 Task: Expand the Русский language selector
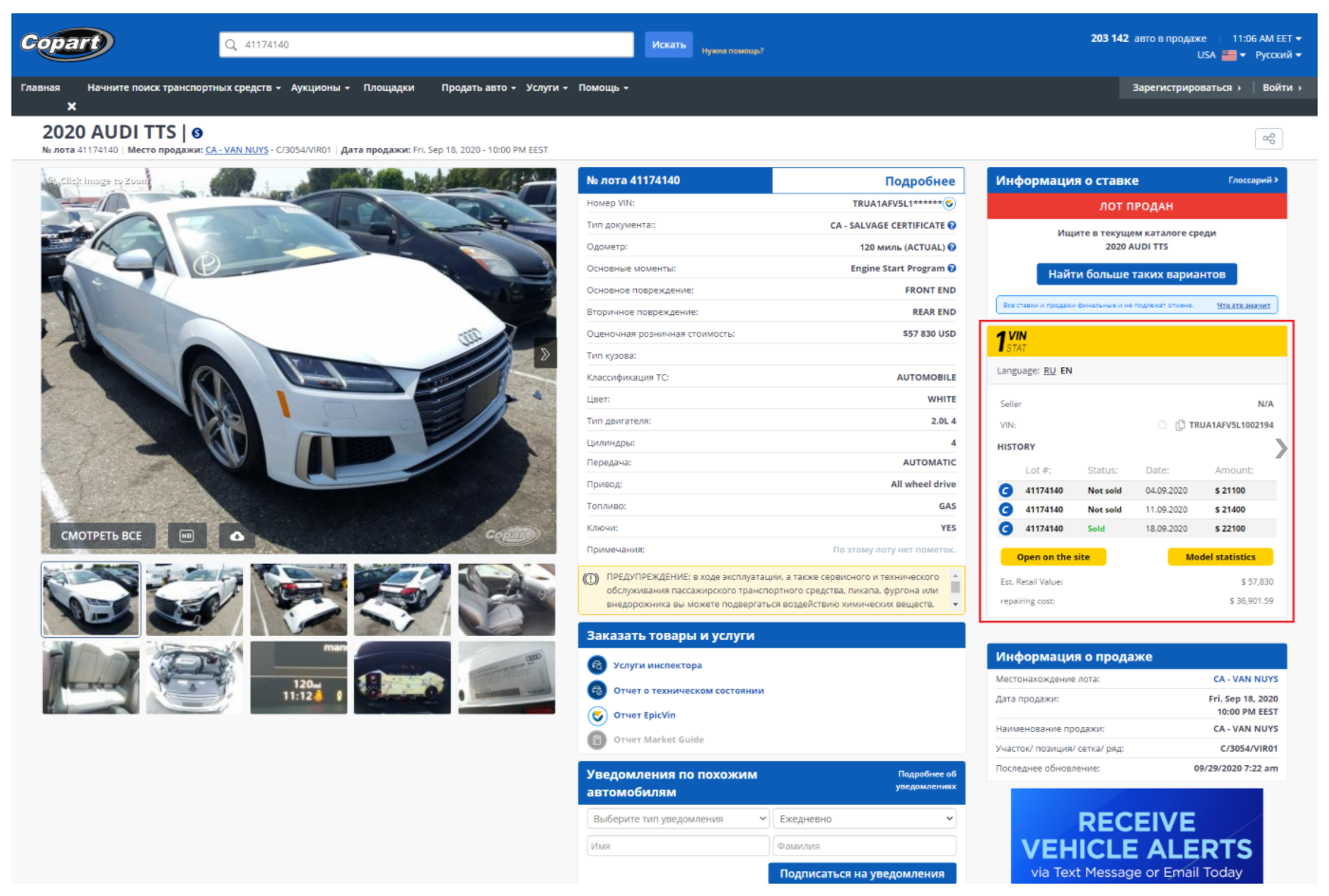[1278, 55]
